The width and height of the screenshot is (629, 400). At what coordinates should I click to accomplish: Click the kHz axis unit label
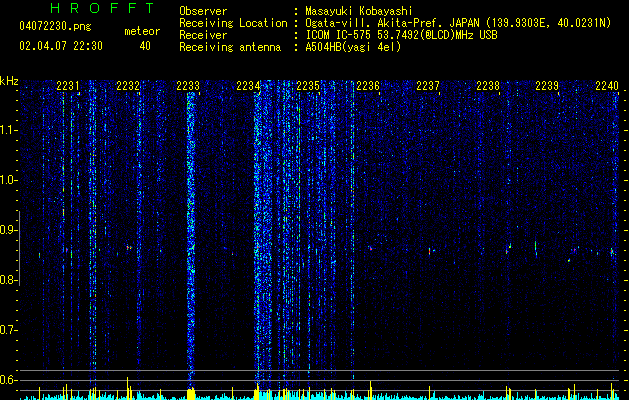click(9, 81)
